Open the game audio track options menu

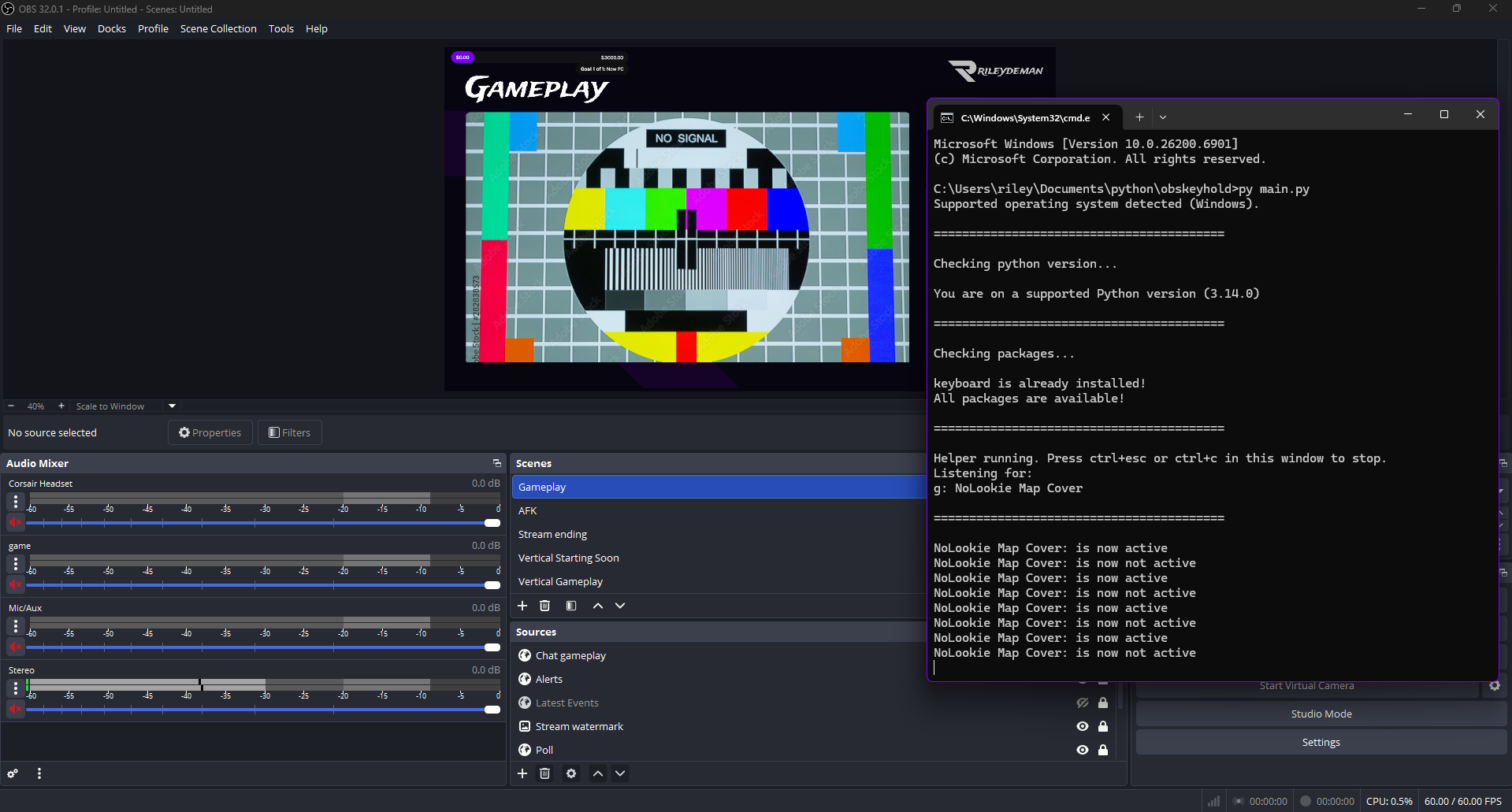15,564
